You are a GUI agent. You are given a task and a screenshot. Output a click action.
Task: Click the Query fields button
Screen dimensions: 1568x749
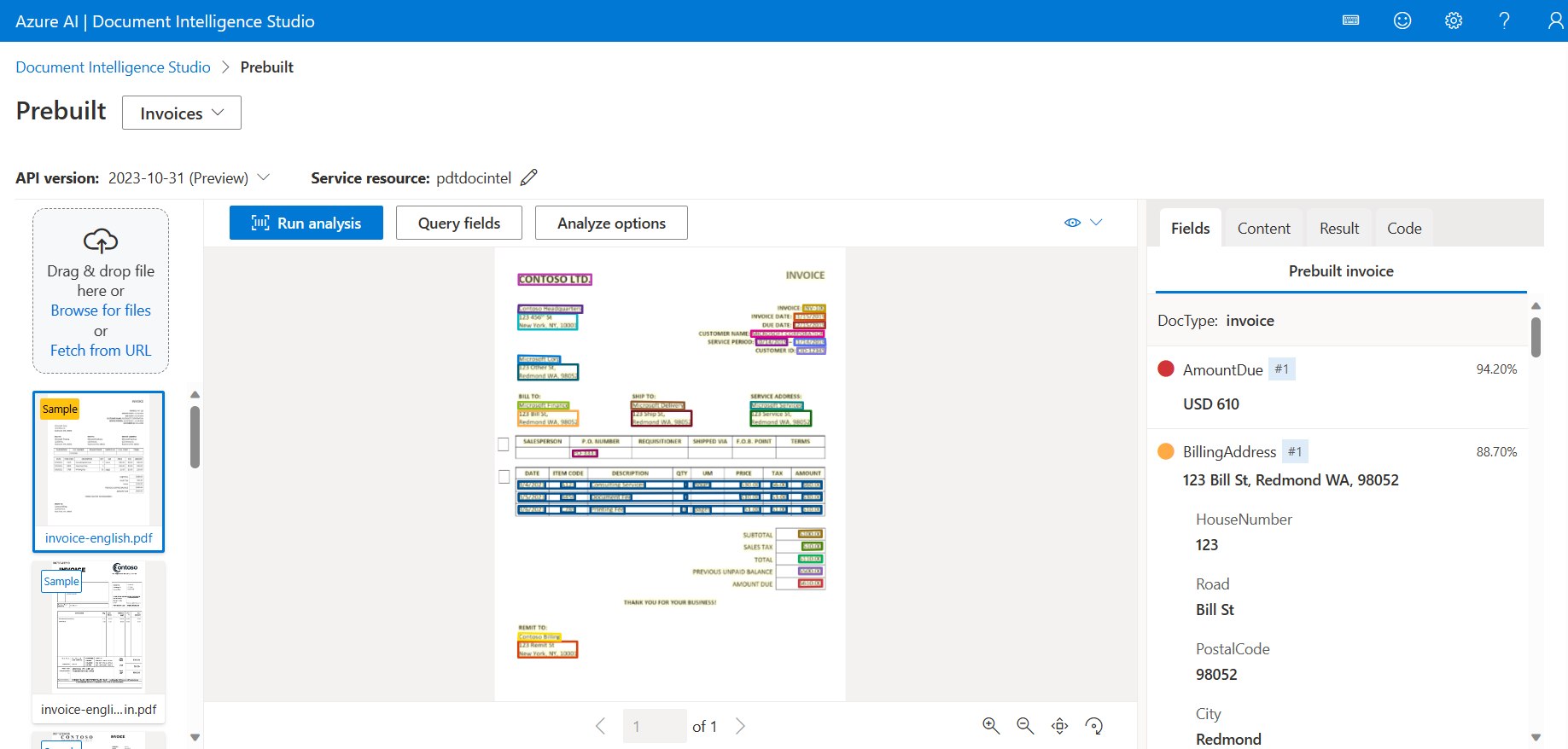tap(459, 223)
